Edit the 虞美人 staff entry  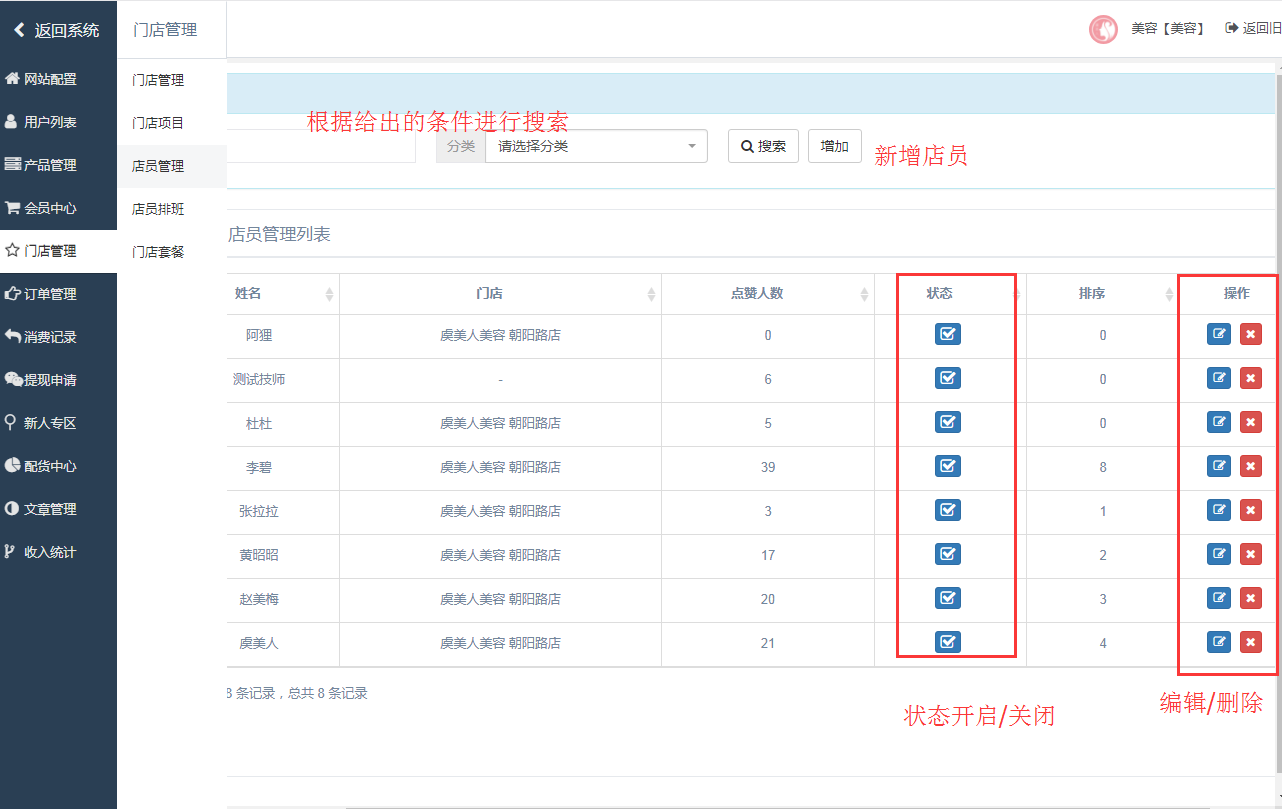click(x=1218, y=642)
